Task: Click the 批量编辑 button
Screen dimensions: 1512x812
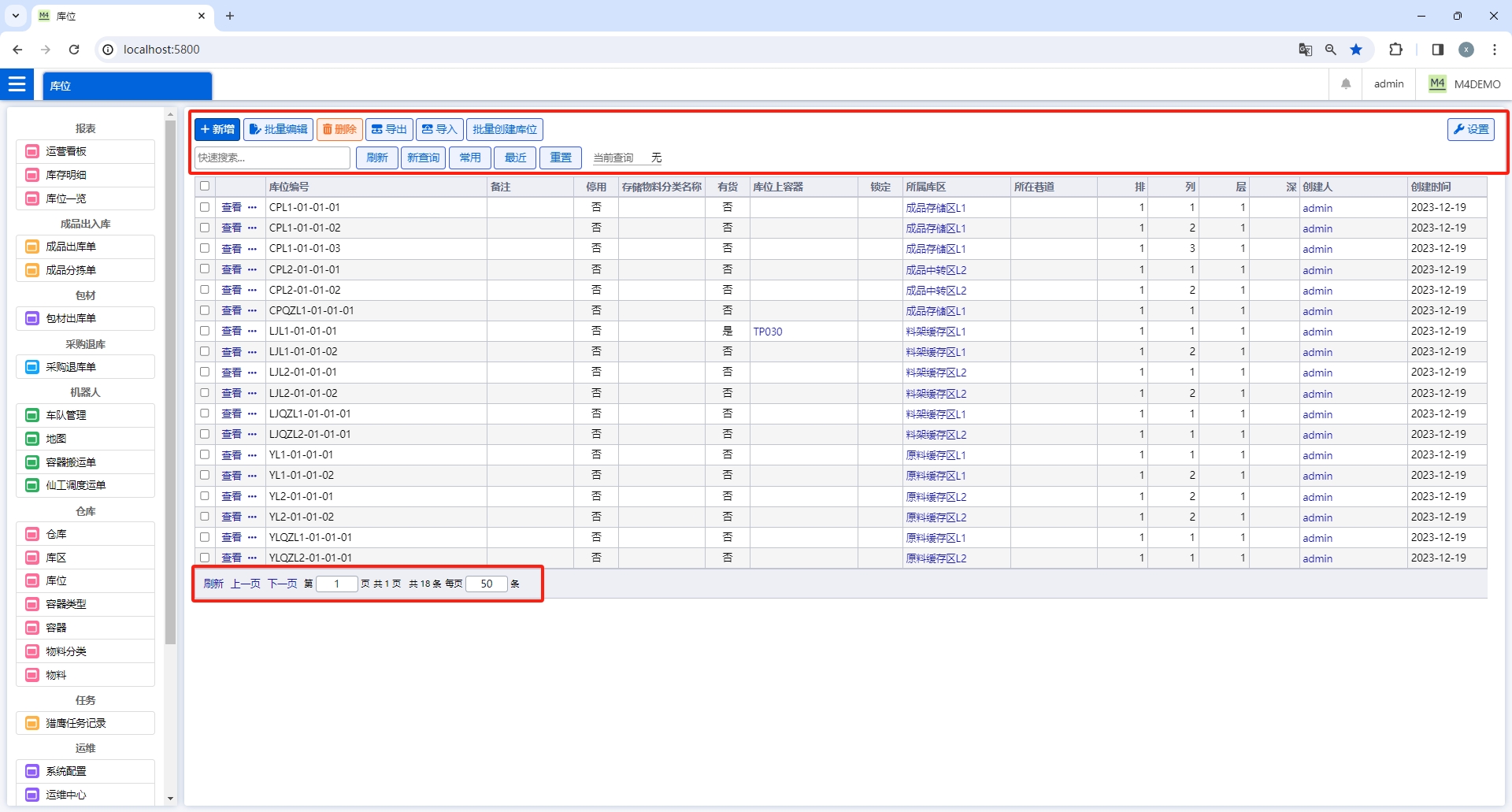Action: click(279, 129)
